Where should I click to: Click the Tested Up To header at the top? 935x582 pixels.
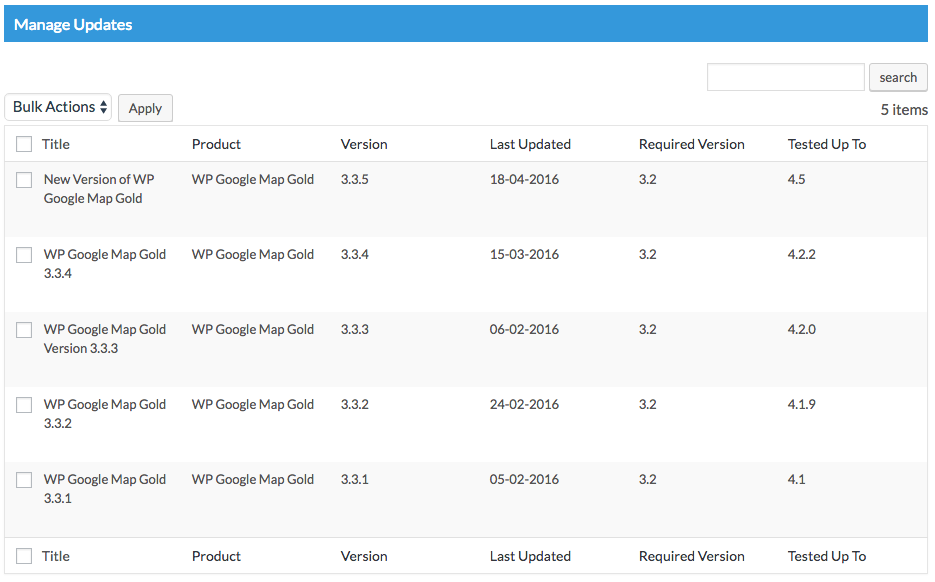click(x=827, y=144)
